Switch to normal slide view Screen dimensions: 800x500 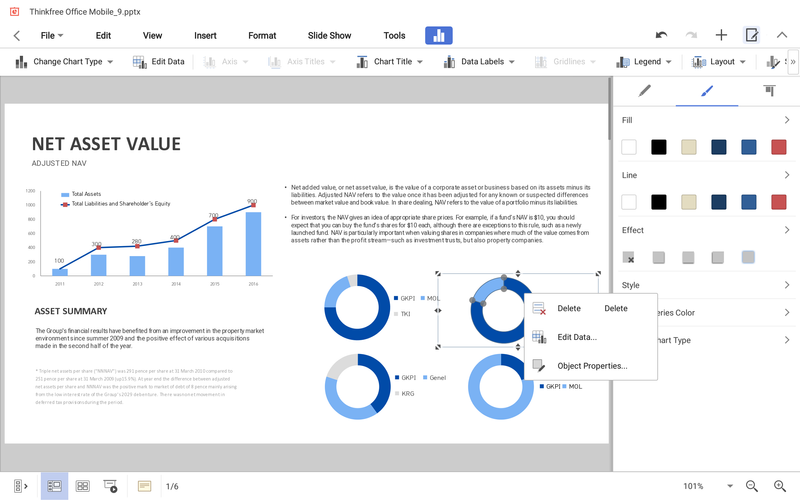coord(54,486)
